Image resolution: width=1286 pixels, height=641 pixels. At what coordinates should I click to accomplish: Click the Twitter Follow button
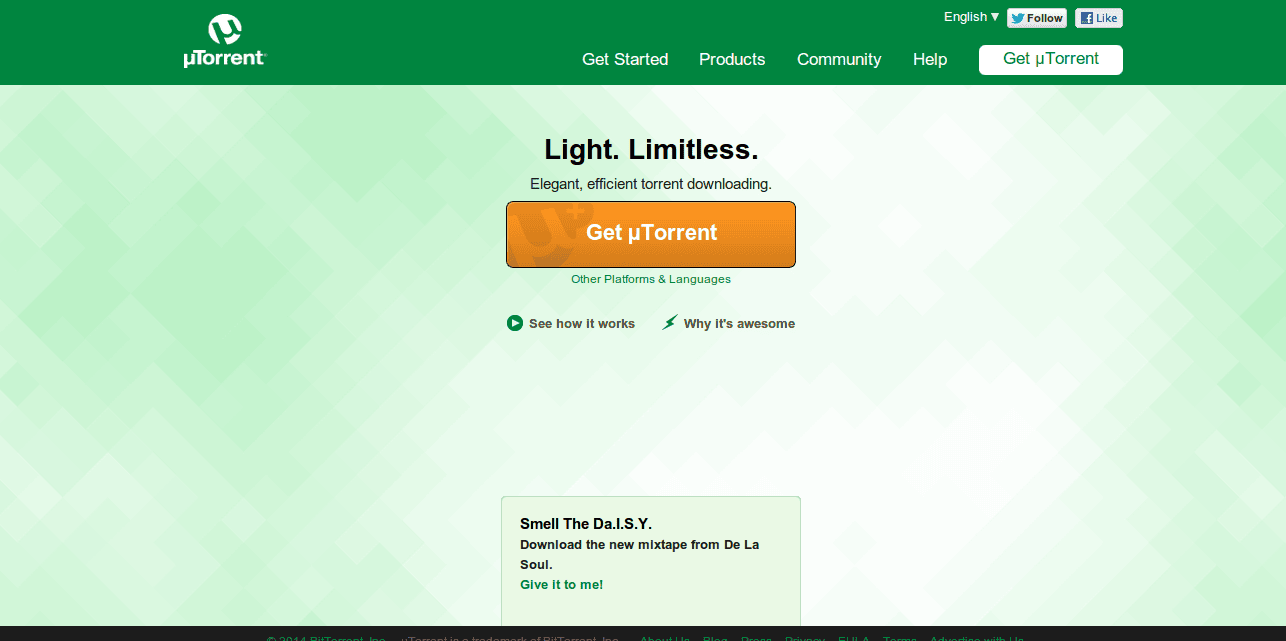click(1037, 18)
